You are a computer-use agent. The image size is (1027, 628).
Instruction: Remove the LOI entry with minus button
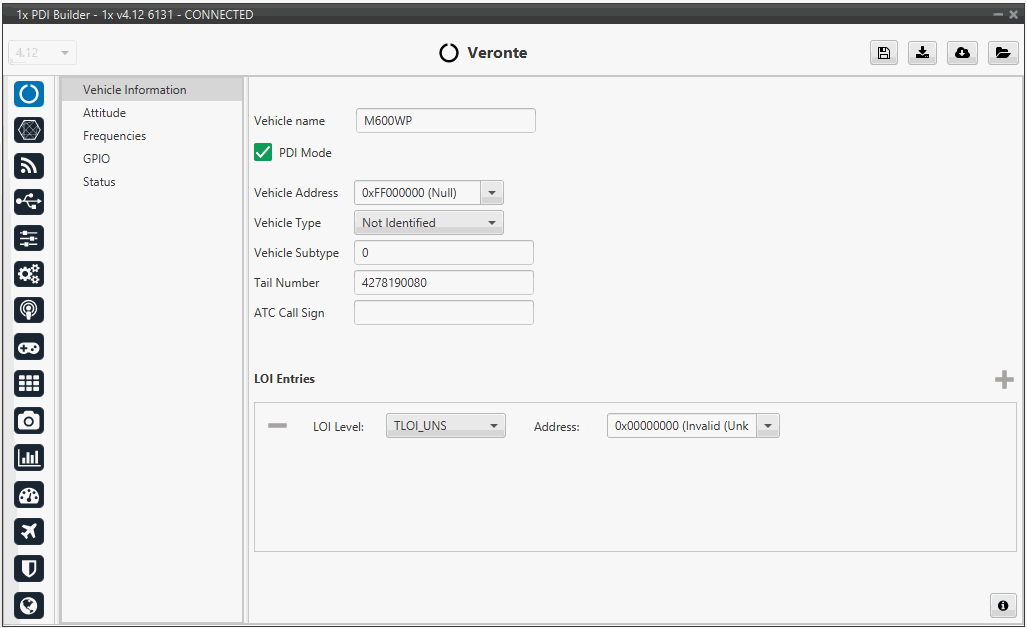click(x=277, y=426)
